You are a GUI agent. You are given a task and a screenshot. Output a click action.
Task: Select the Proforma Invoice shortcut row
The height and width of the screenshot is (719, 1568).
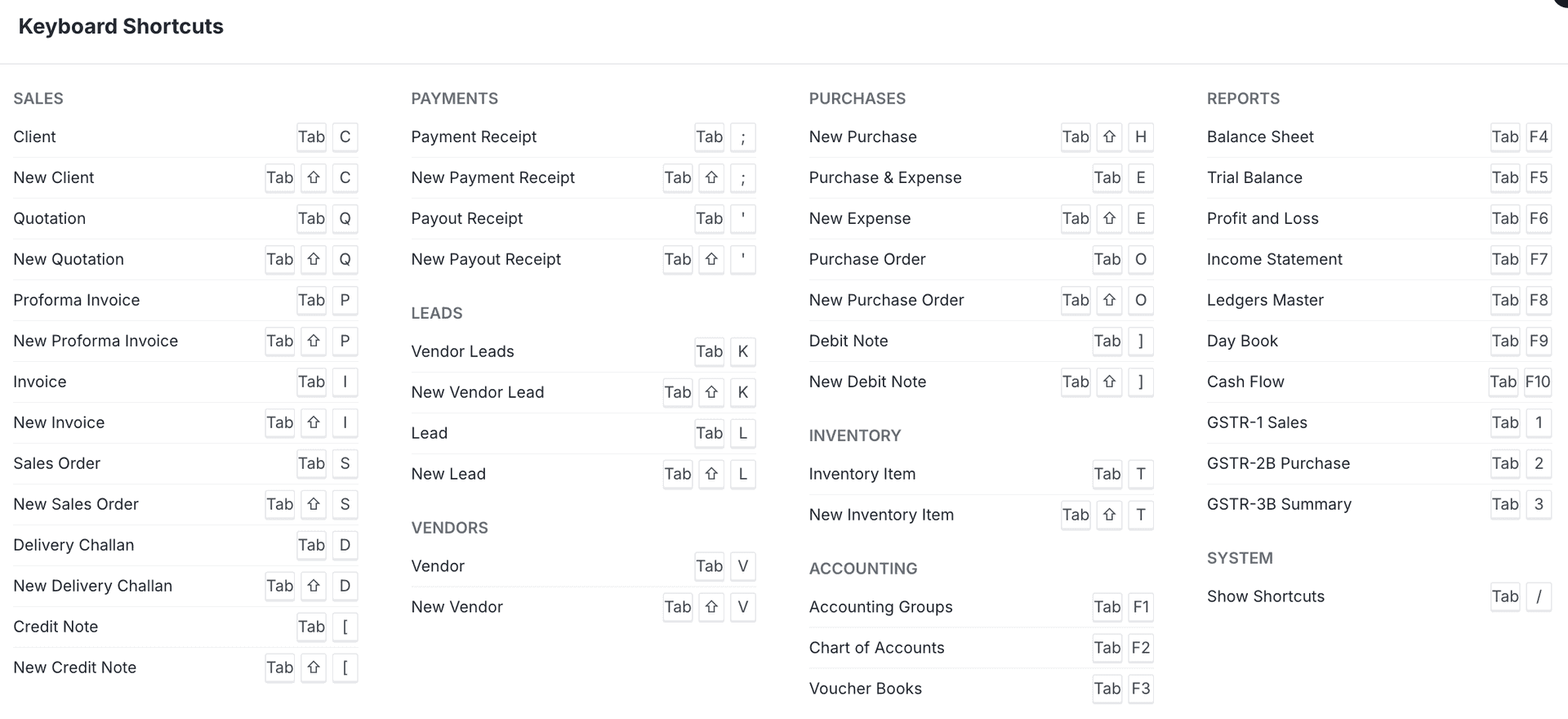click(77, 301)
